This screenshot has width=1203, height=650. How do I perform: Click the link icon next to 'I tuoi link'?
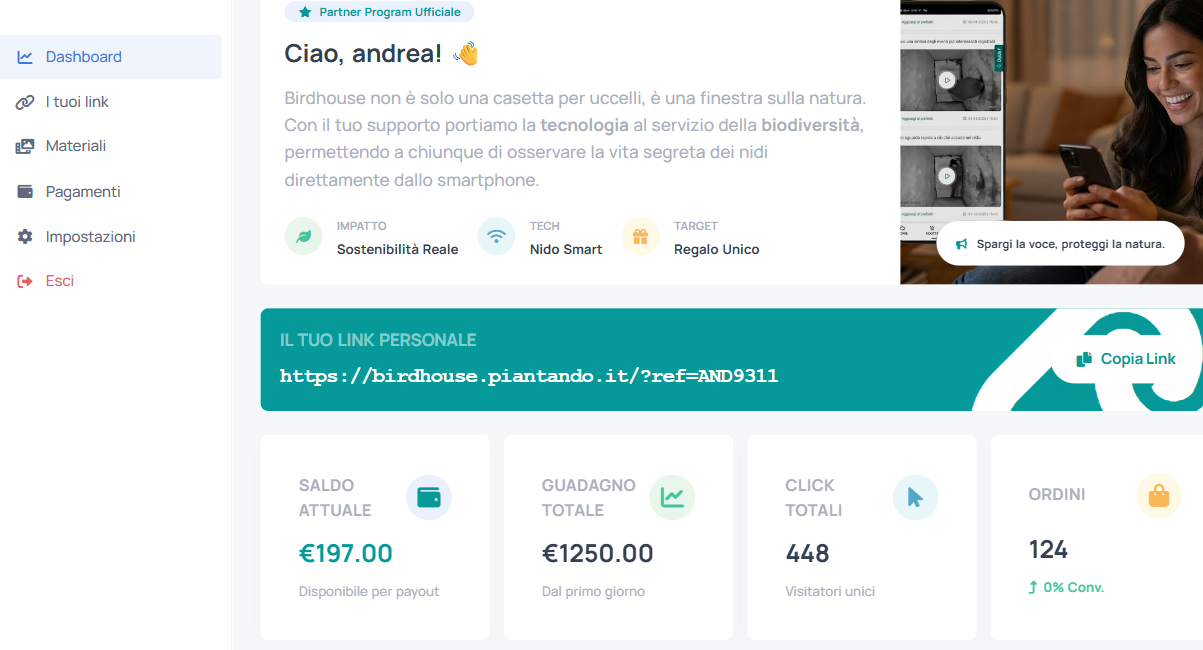(25, 101)
